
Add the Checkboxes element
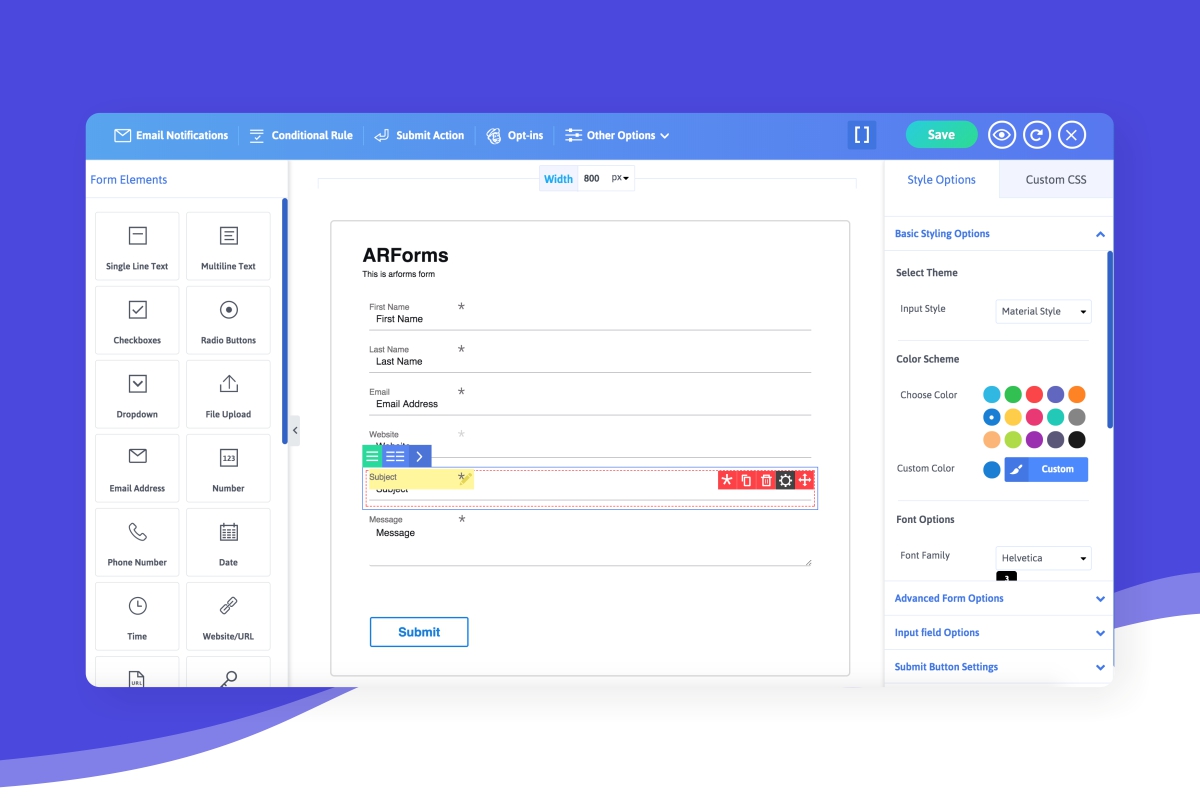(x=137, y=320)
